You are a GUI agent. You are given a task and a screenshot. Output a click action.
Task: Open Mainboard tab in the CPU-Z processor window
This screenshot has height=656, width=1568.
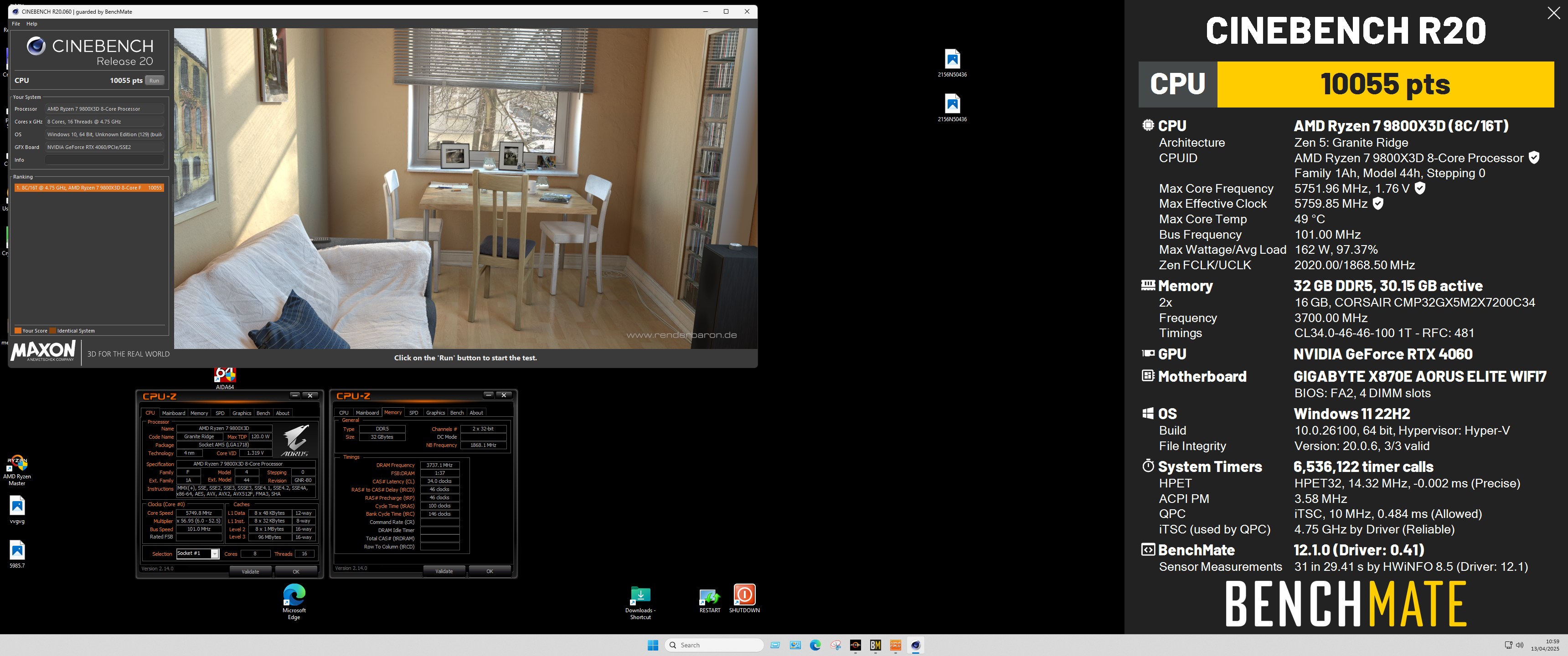click(174, 413)
